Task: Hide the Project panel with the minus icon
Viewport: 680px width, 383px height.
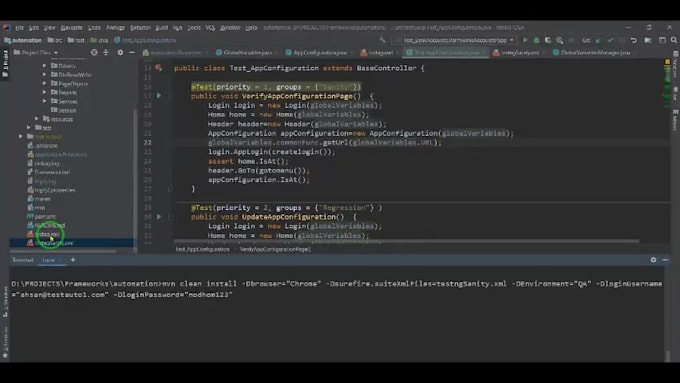Action: (132, 52)
